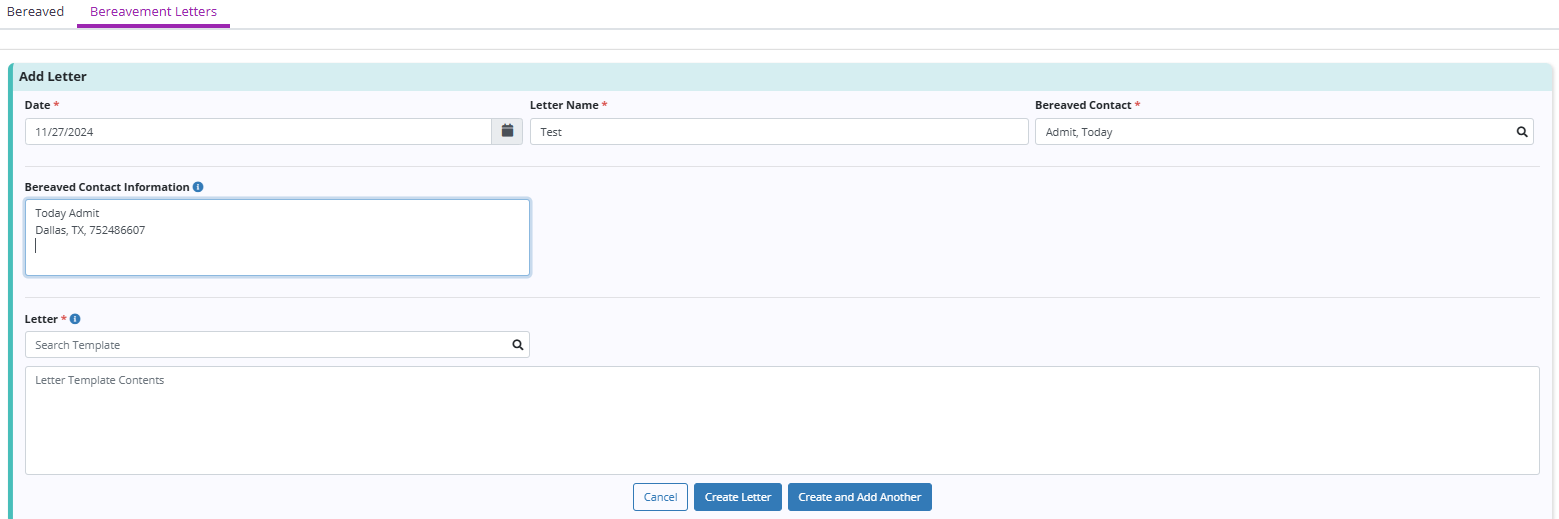1559x519 pixels.
Task: Click the Search Template magnifier icon
Action: pyautogui.click(x=517, y=345)
